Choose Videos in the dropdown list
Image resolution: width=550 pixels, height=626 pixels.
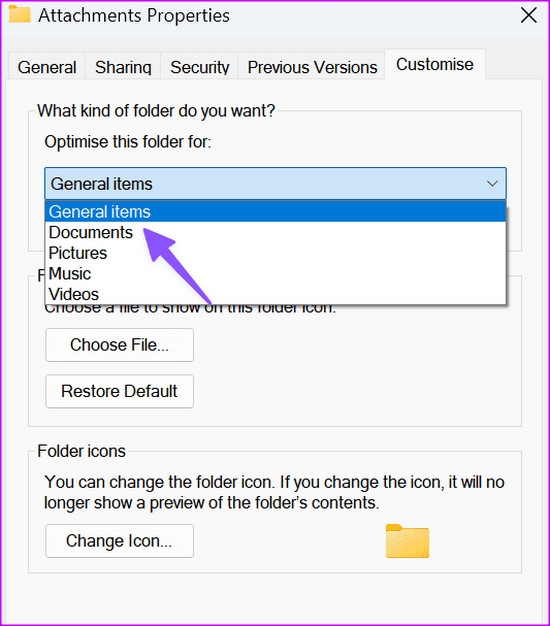[275, 294]
